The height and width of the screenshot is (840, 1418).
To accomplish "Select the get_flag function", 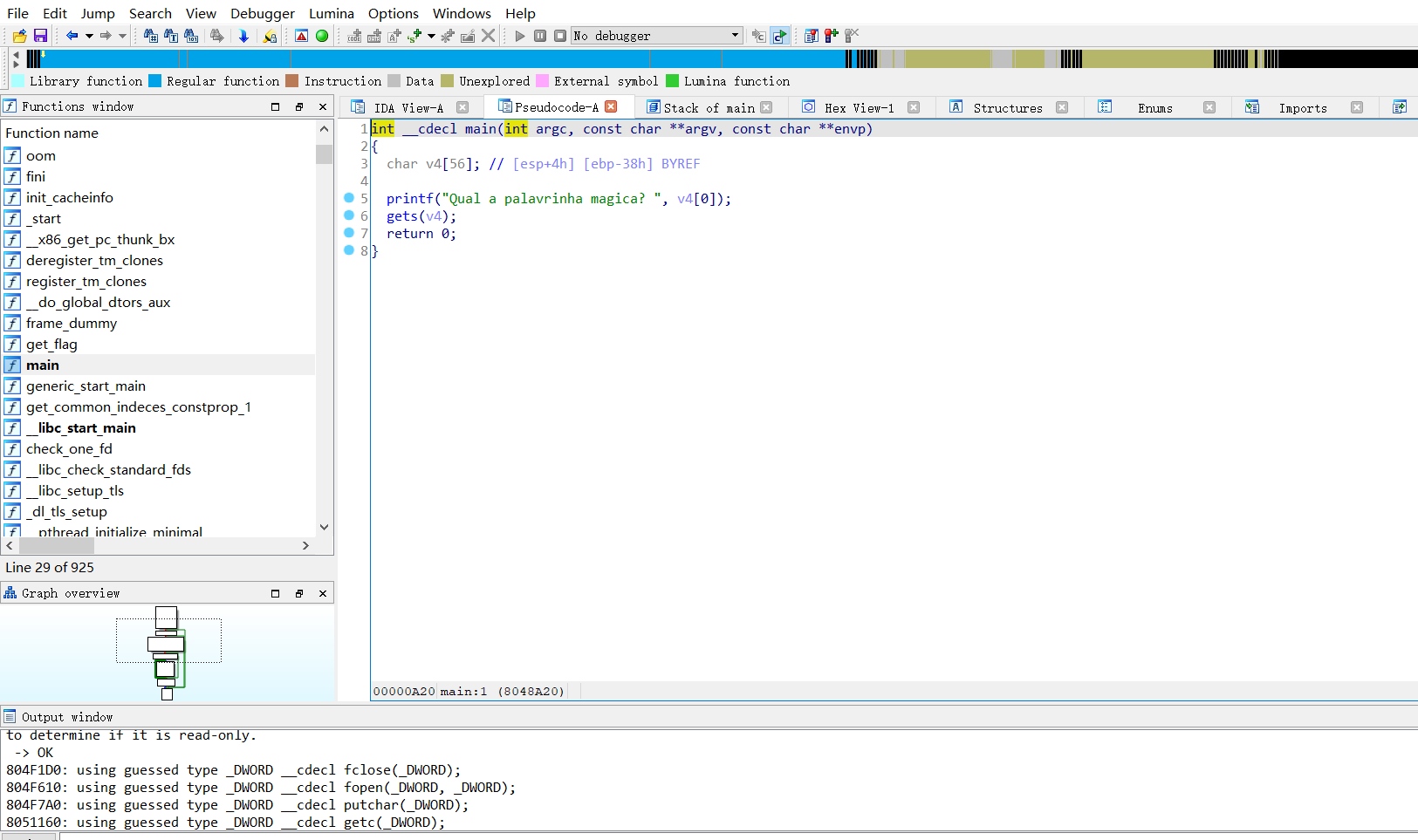I will tap(51, 344).
